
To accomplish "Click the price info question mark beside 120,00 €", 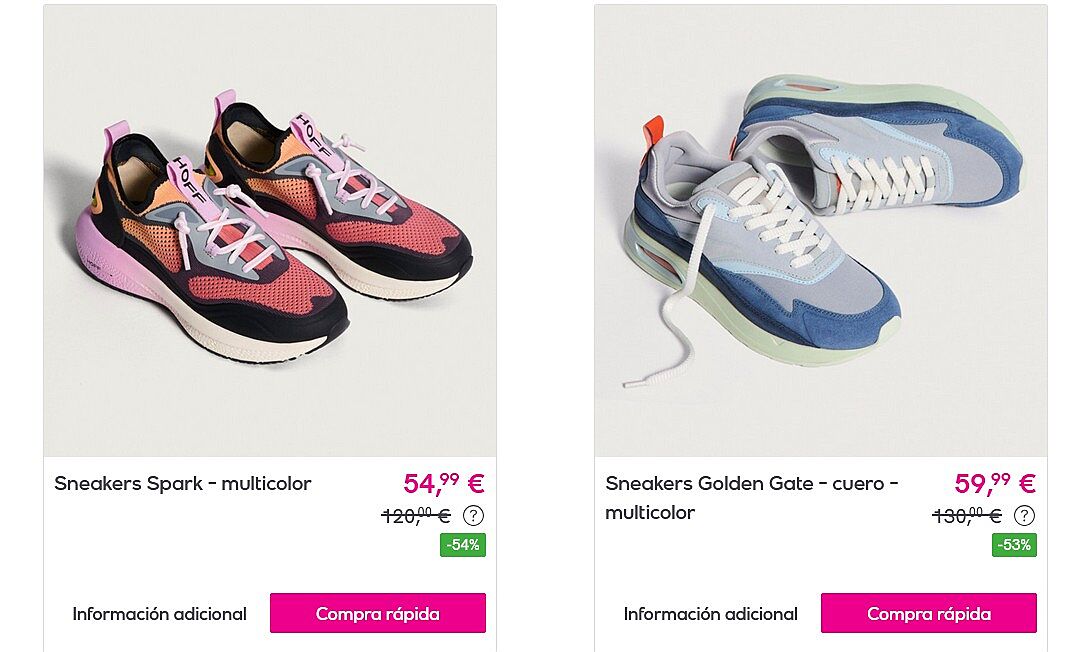I will point(474,516).
